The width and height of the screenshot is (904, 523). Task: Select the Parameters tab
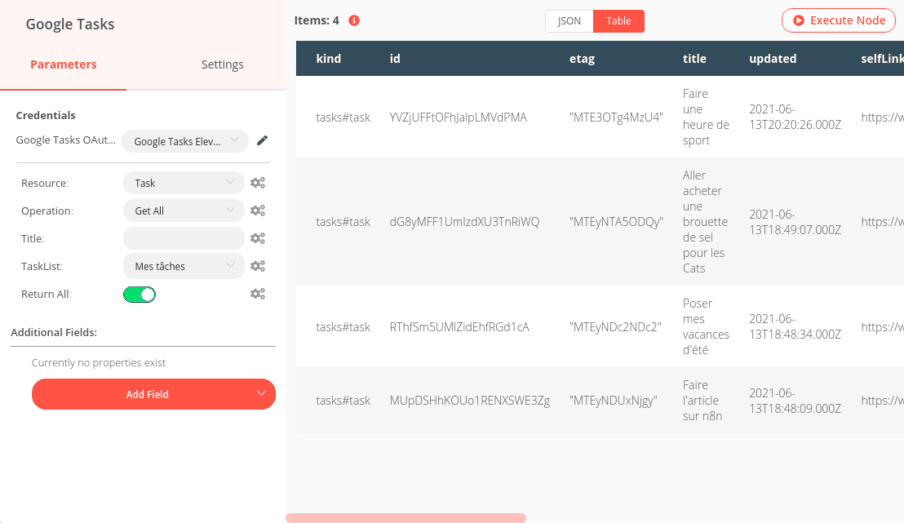tap(63, 64)
